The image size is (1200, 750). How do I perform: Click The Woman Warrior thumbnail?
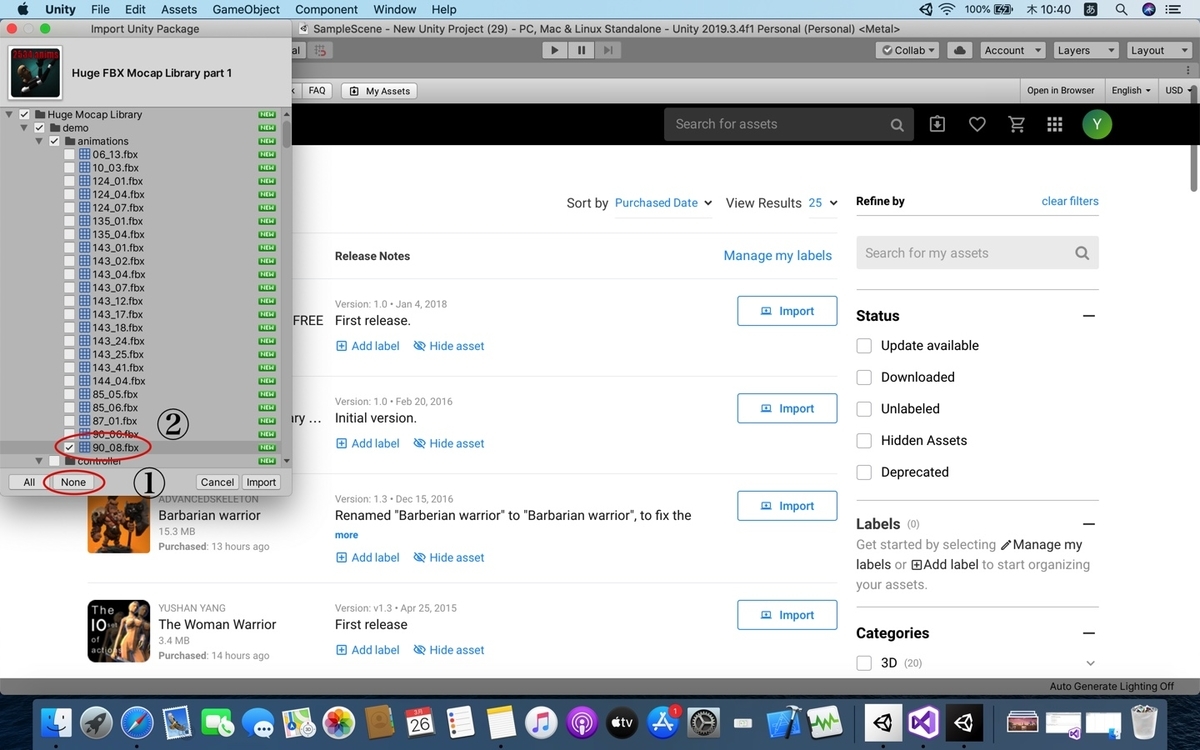pos(119,631)
